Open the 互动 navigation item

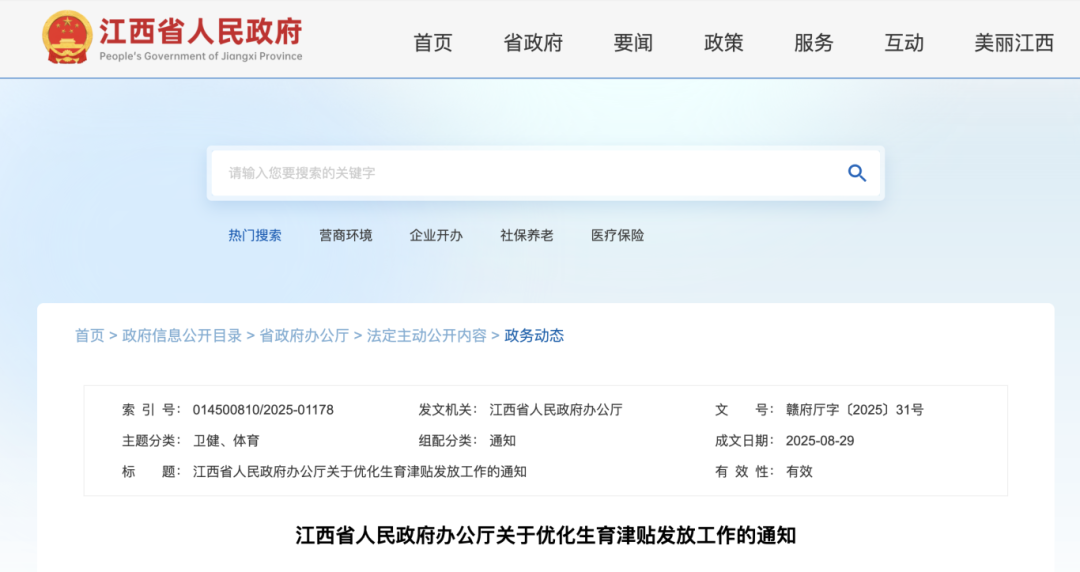click(x=904, y=43)
